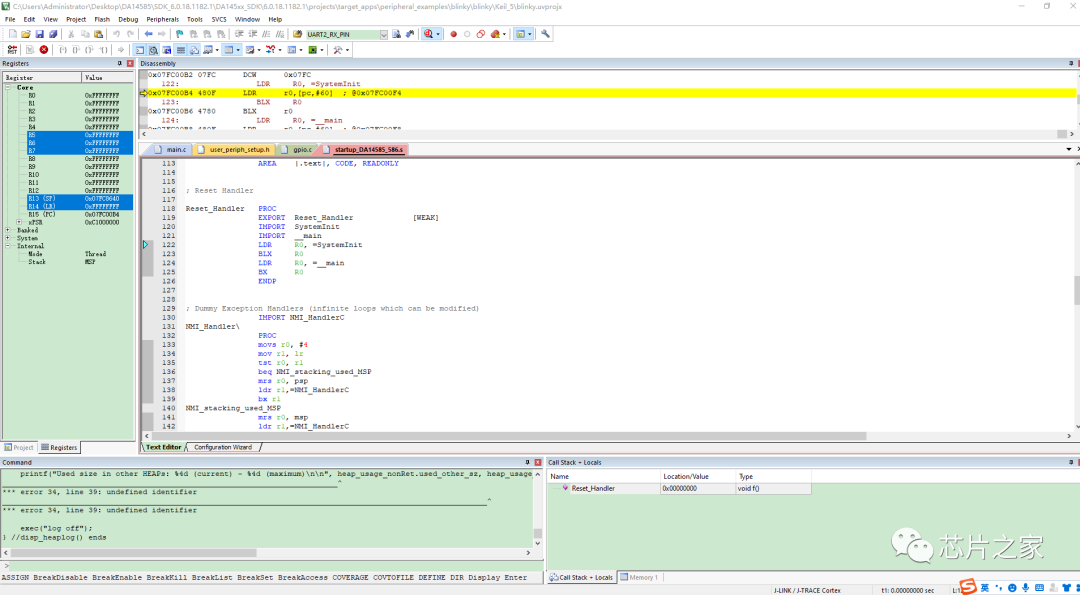Toggle the Command Window toolbar icon
The image size is (1080, 595).
pos(140,50)
